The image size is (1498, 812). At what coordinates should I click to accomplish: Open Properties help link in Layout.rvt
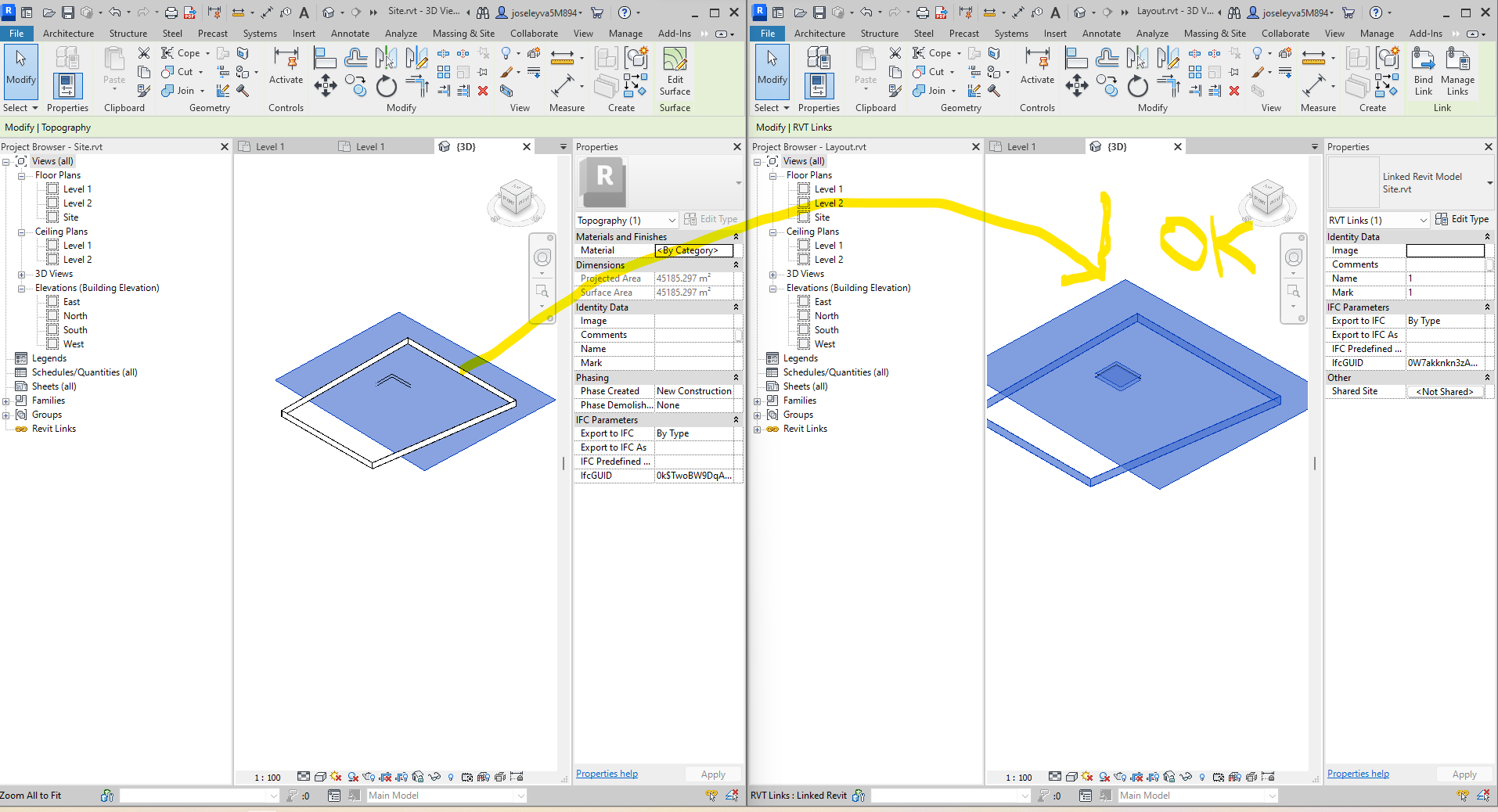[x=1358, y=774]
